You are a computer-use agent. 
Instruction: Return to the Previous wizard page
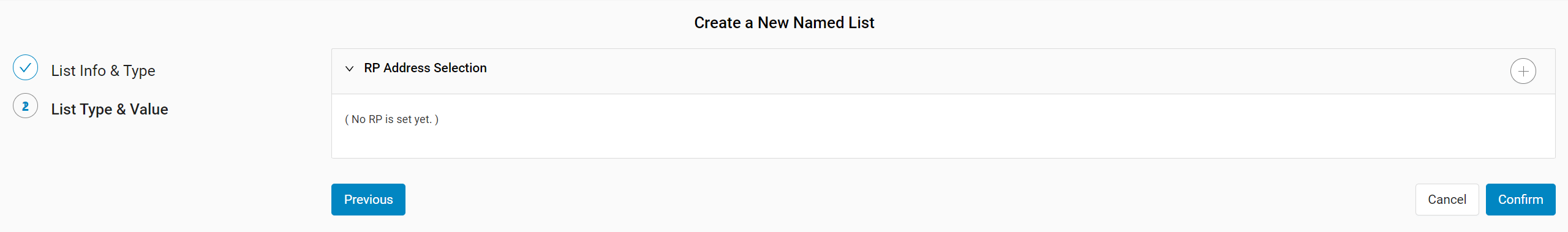pos(368,200)
